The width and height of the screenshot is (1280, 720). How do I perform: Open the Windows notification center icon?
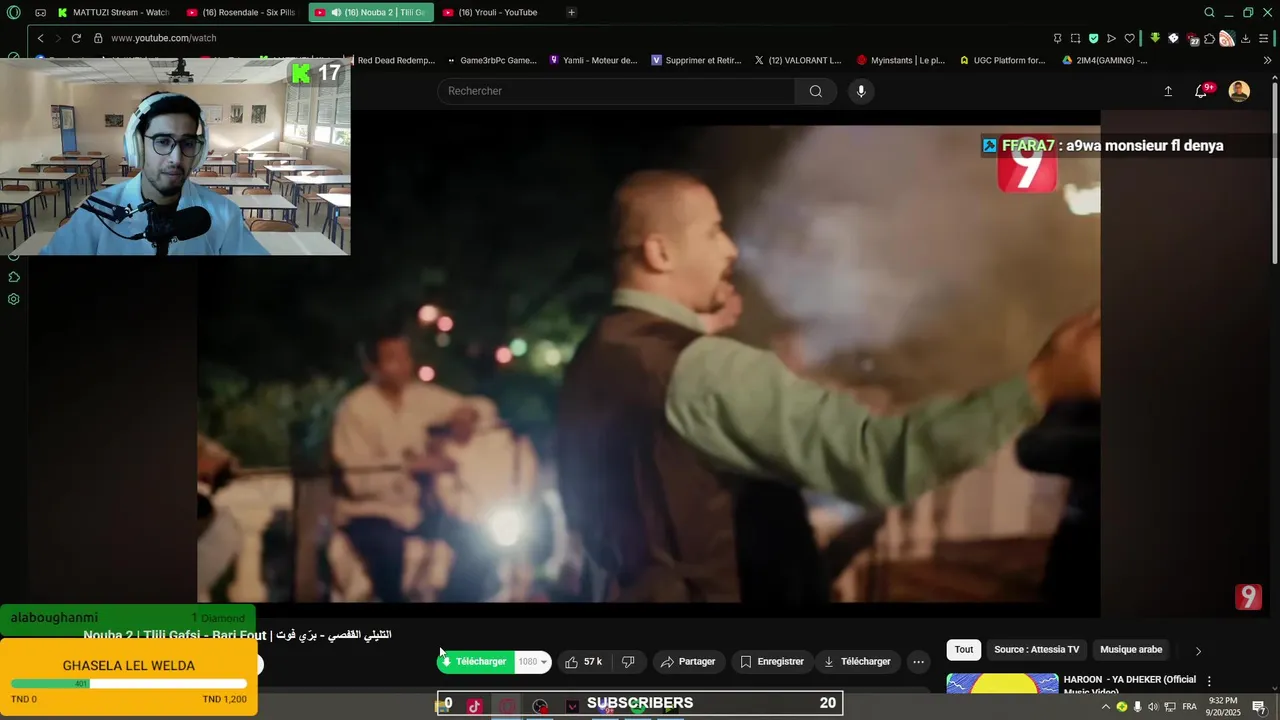[1259, 707]
